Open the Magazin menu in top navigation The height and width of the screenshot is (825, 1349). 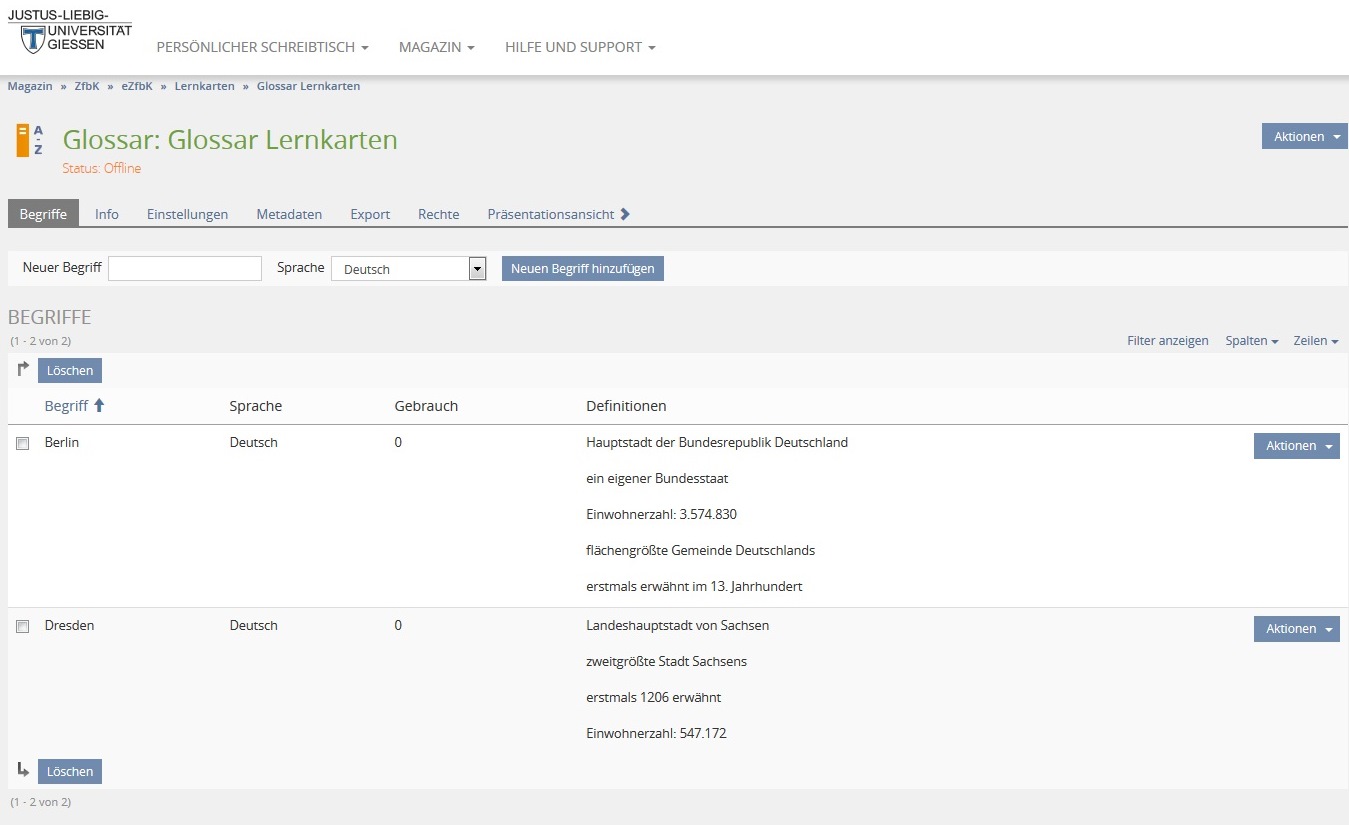436,47
